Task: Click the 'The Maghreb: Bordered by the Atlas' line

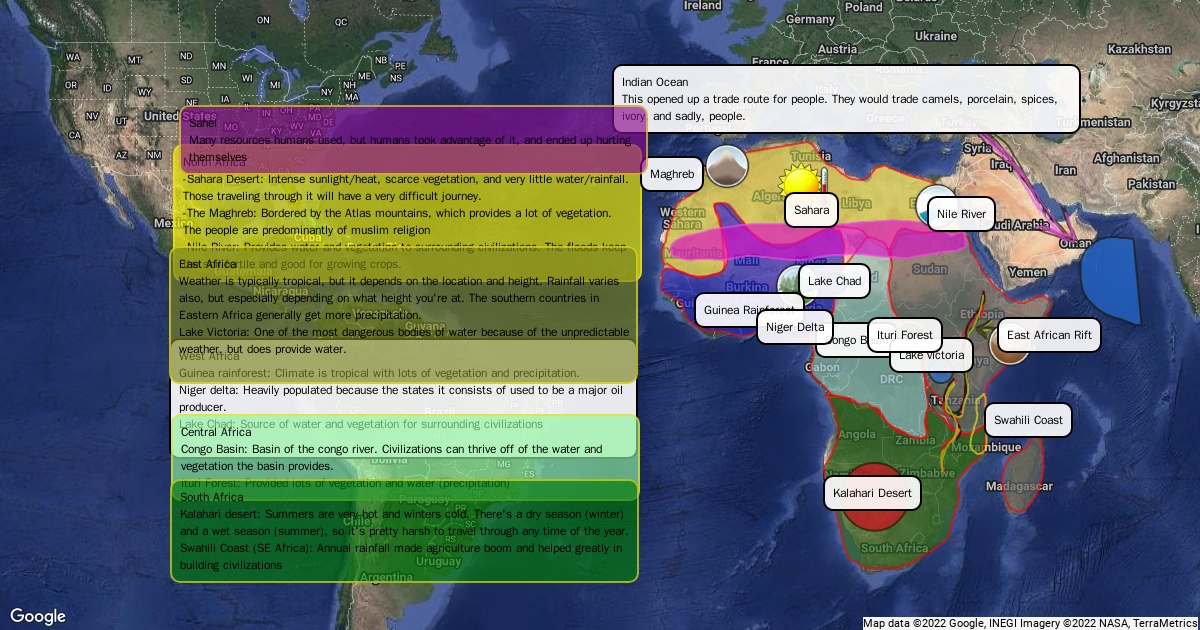Action: (x=397, y=213)
